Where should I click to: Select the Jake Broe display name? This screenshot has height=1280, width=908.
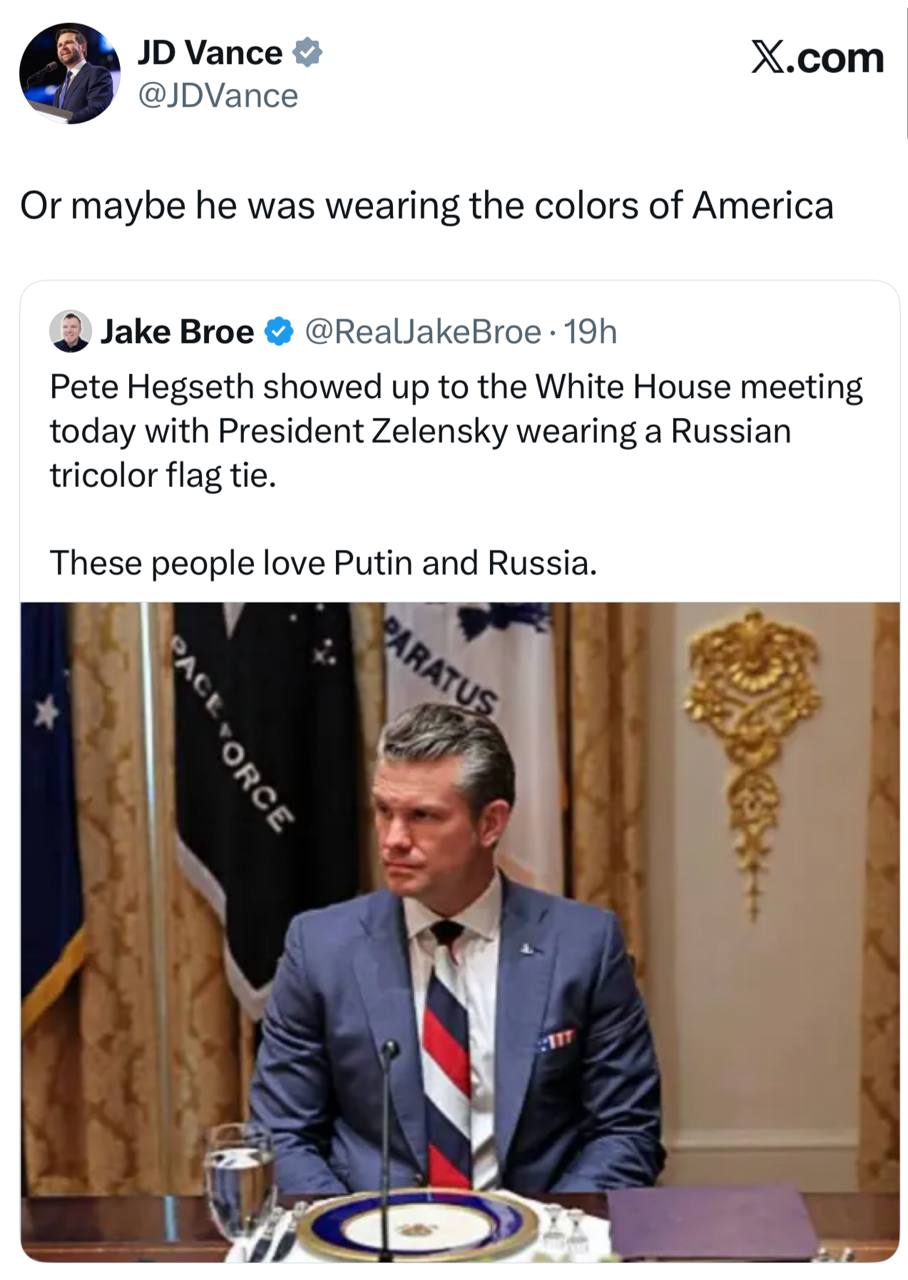pos(177,331)
